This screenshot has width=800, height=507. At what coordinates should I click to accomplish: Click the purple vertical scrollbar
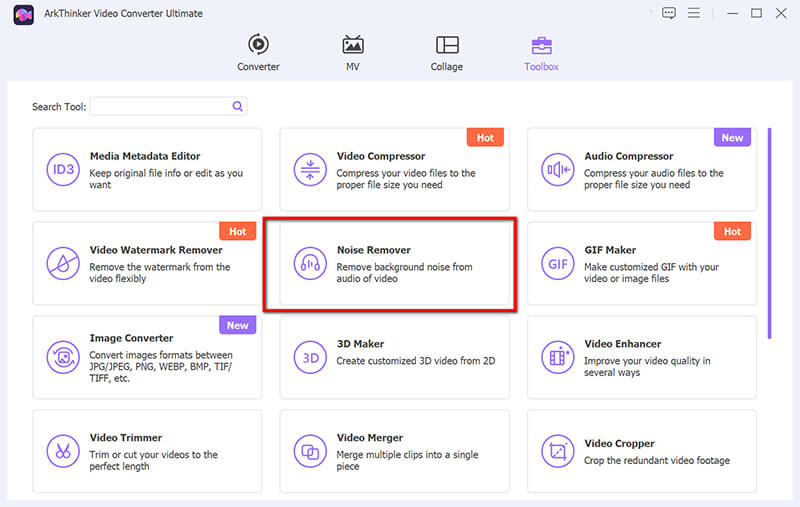[x=769, y=233]
